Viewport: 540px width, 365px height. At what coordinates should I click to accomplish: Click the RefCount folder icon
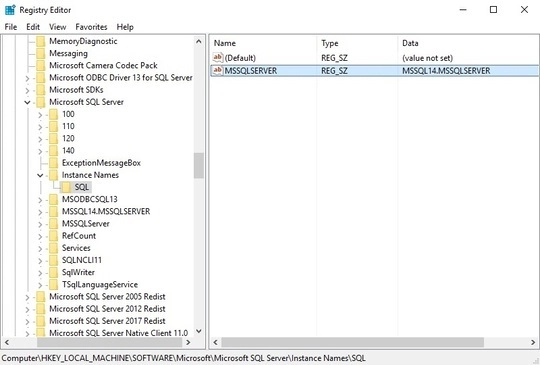click(x=53, y=236)
